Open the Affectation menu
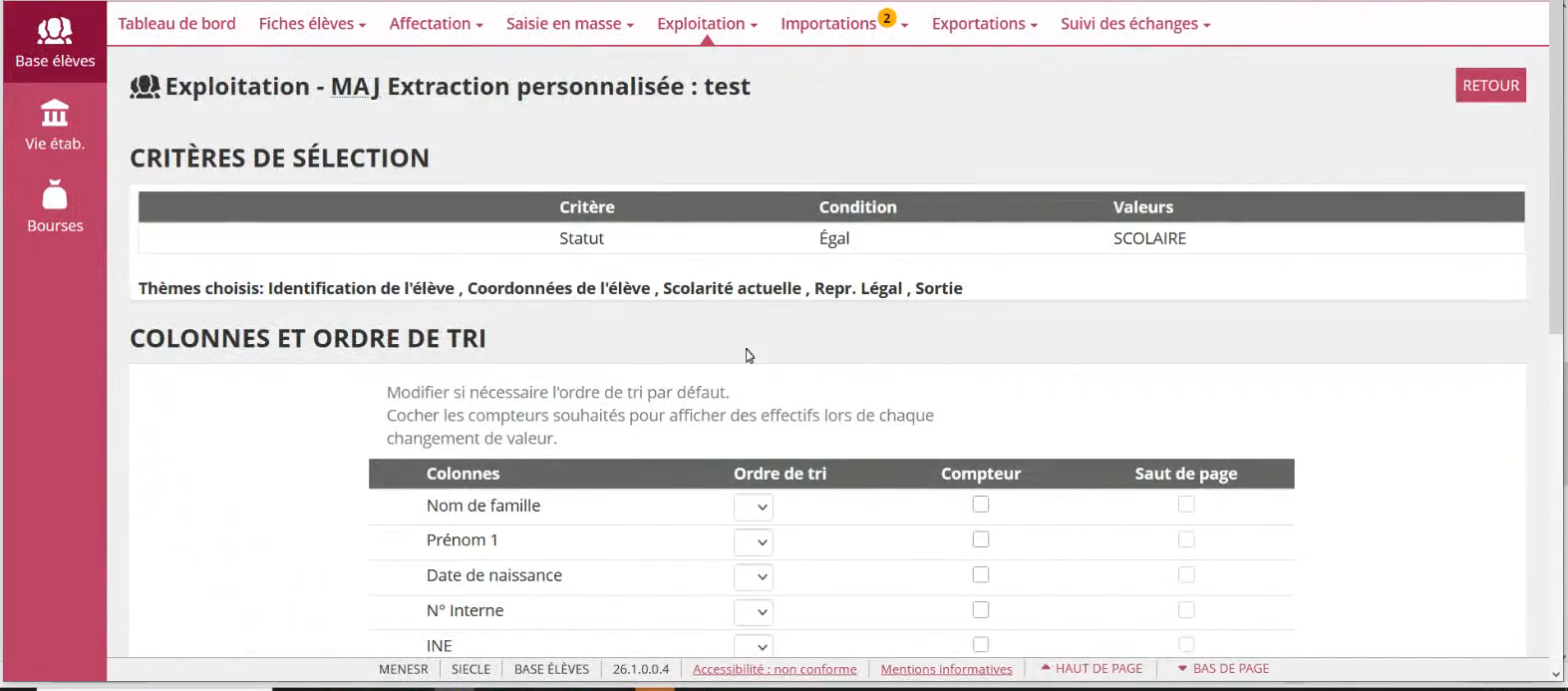1568x691 pixels. pyautogui.click(x=436, y=23)
